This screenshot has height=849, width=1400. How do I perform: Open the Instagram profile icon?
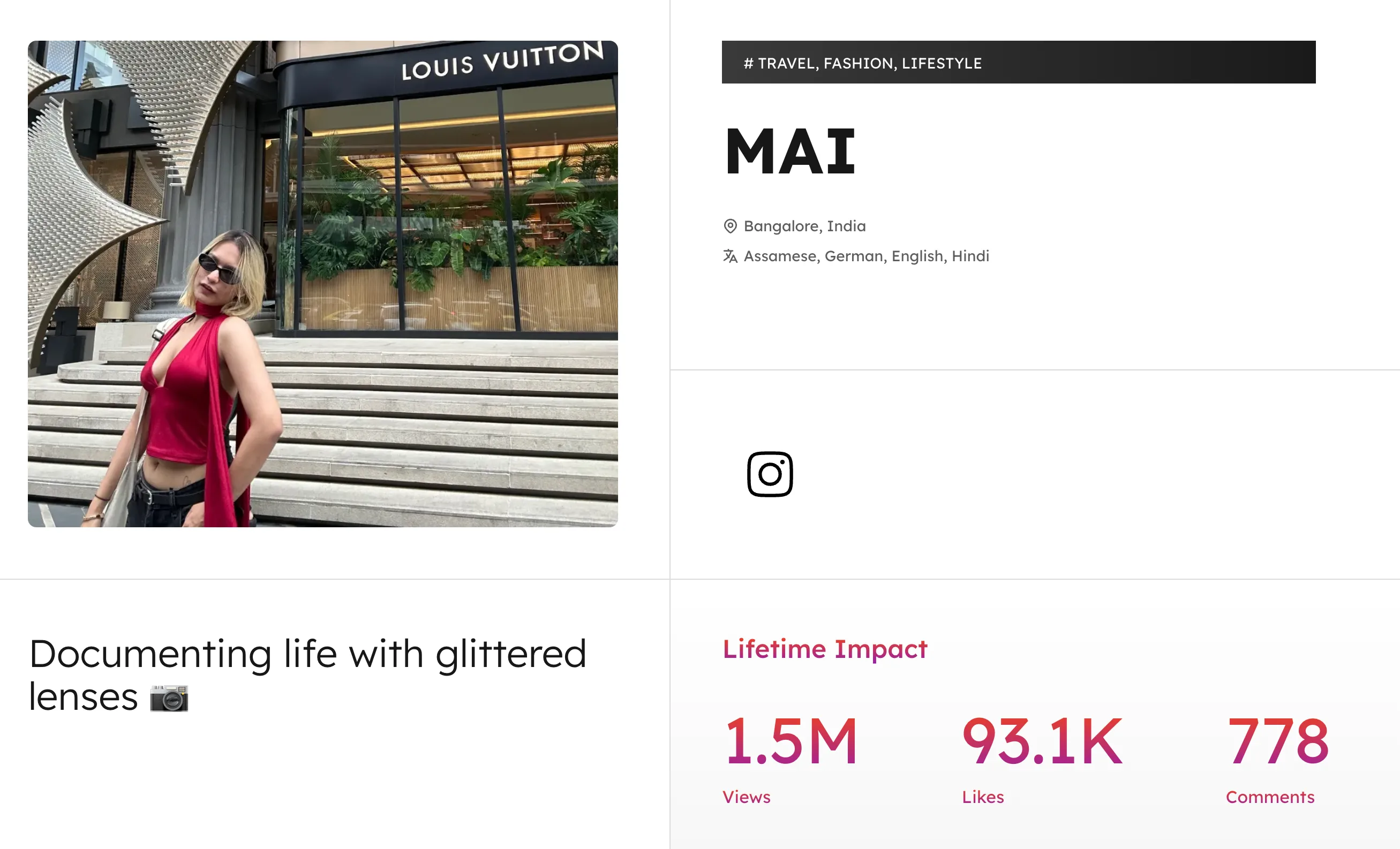coord(770,474)
